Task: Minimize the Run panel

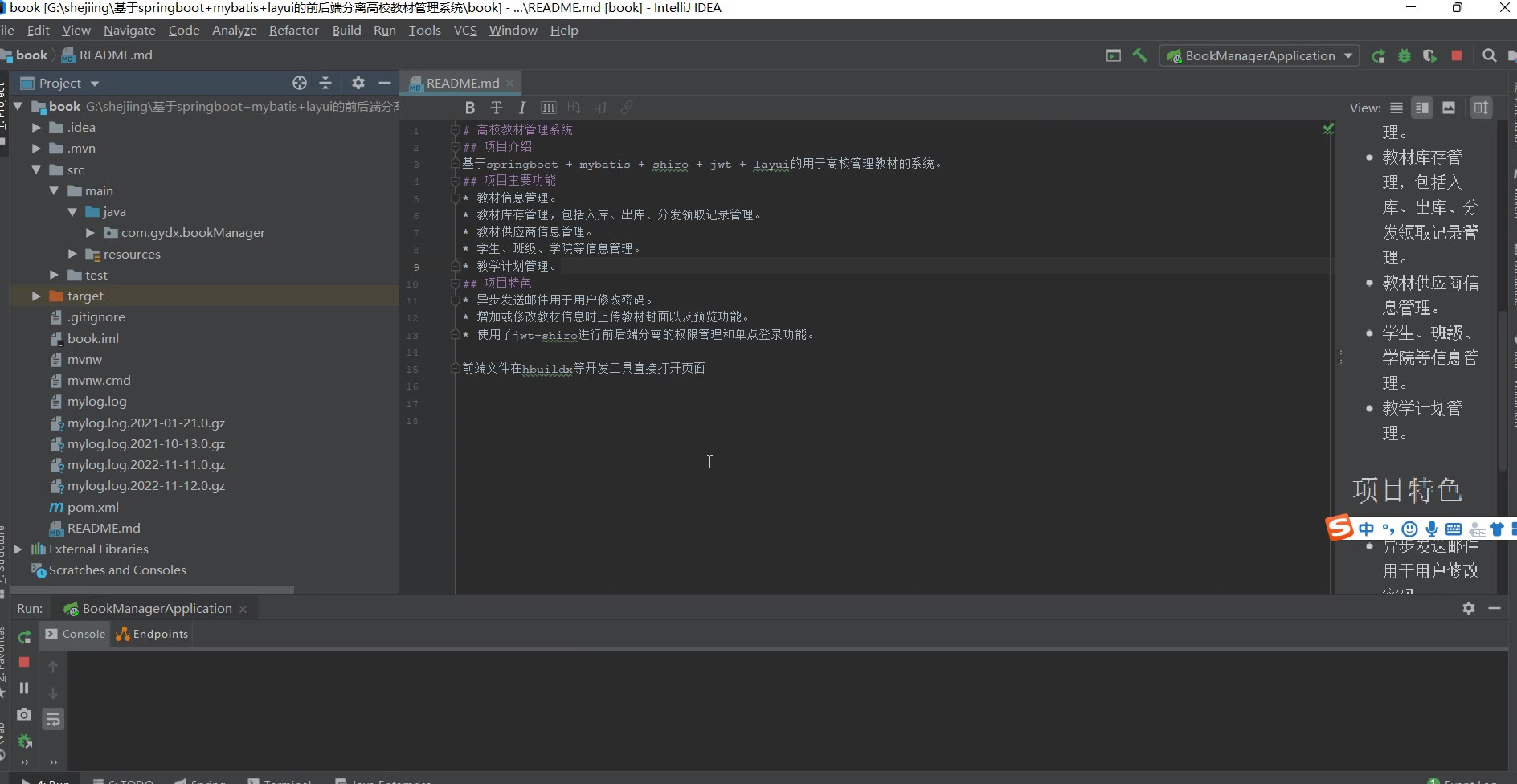Action: coord(1495,608)
